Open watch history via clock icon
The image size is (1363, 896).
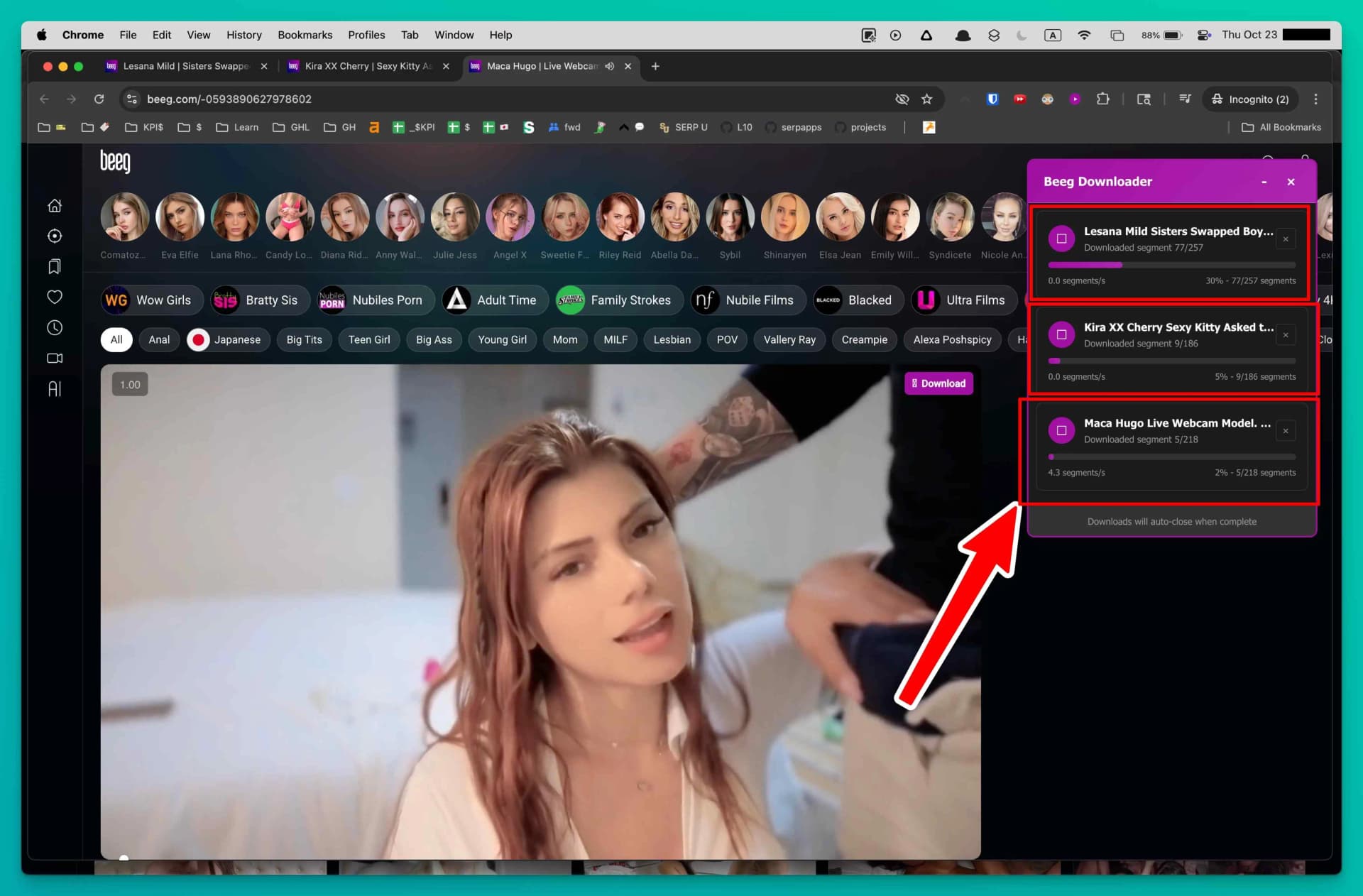click(x=55, y=327)
